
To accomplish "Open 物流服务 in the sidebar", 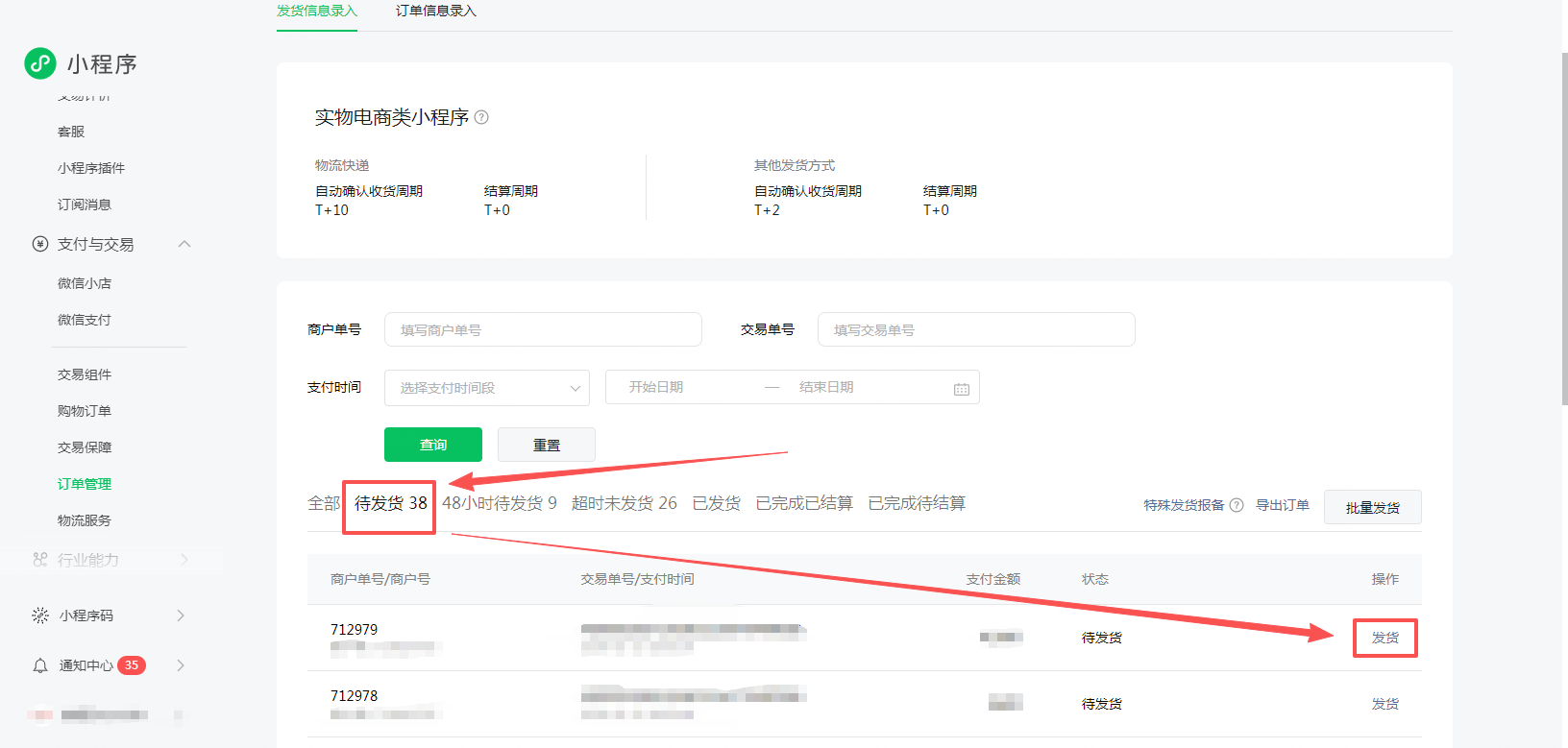I will click(85, 520).
